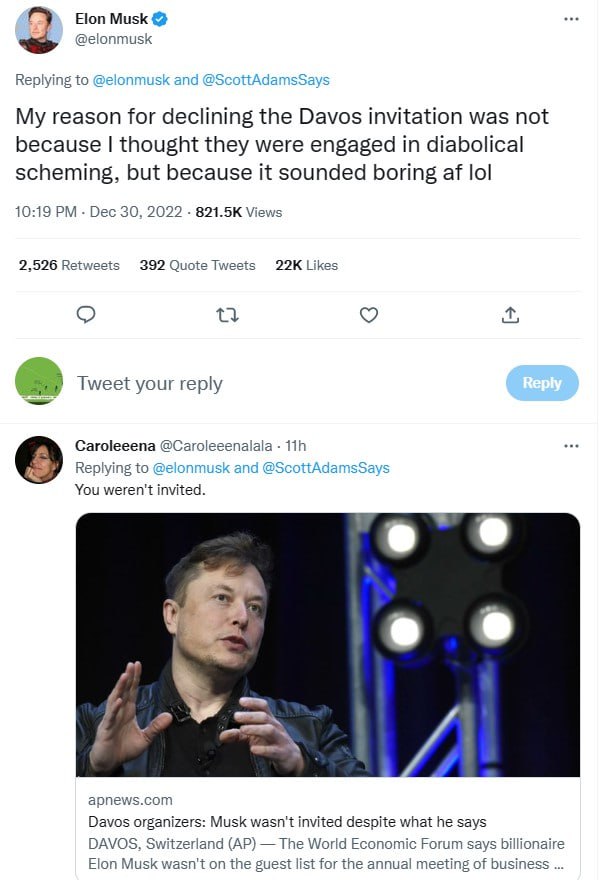This screenshot has height=880, width=600.
Task: Open the AP News article photo
Action: tap(328, 645)
